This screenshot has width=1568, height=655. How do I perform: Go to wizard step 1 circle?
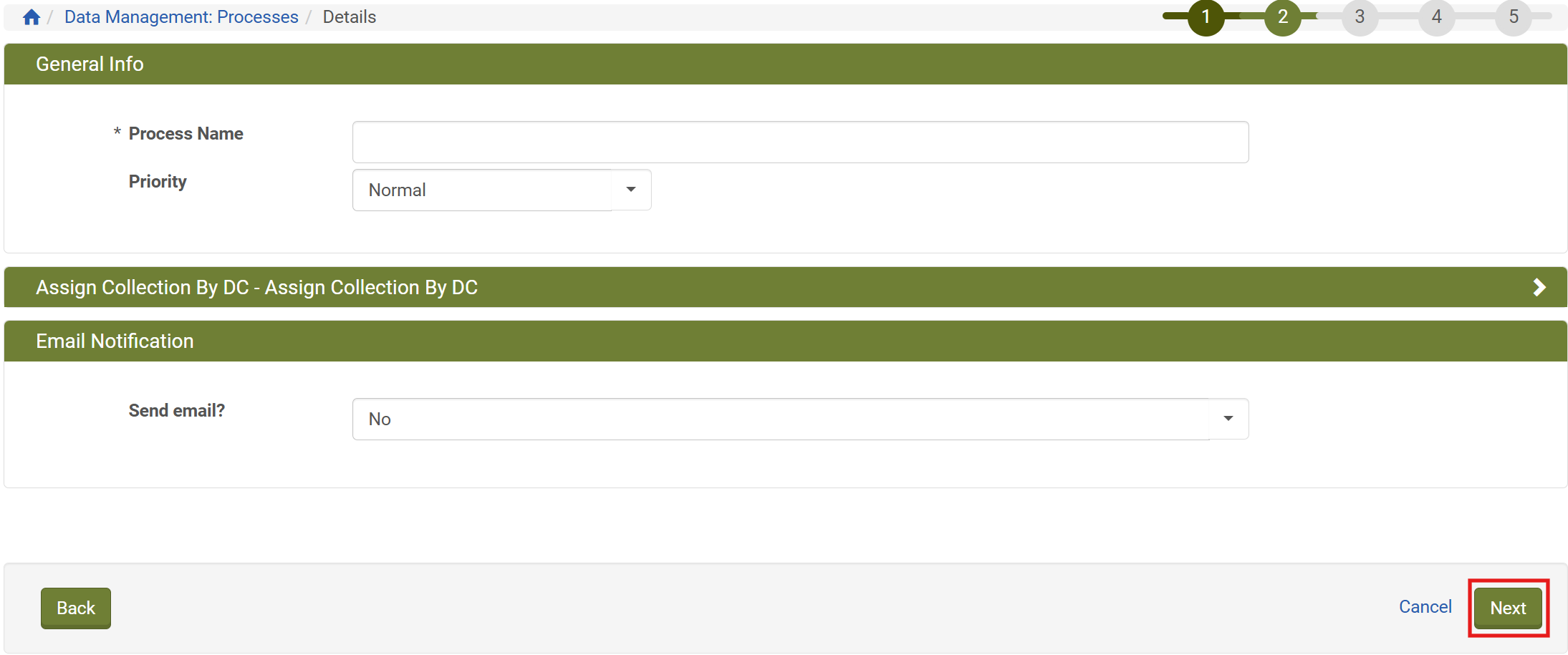[1206, 17]
